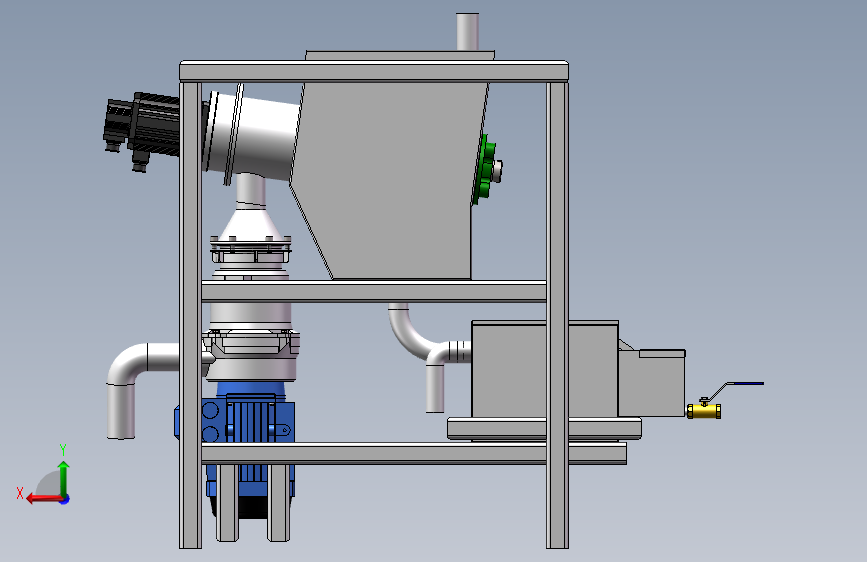The image size is (867, 562).
Task: Select the green flange on the hopper
Action: click(x=484, y=169)
